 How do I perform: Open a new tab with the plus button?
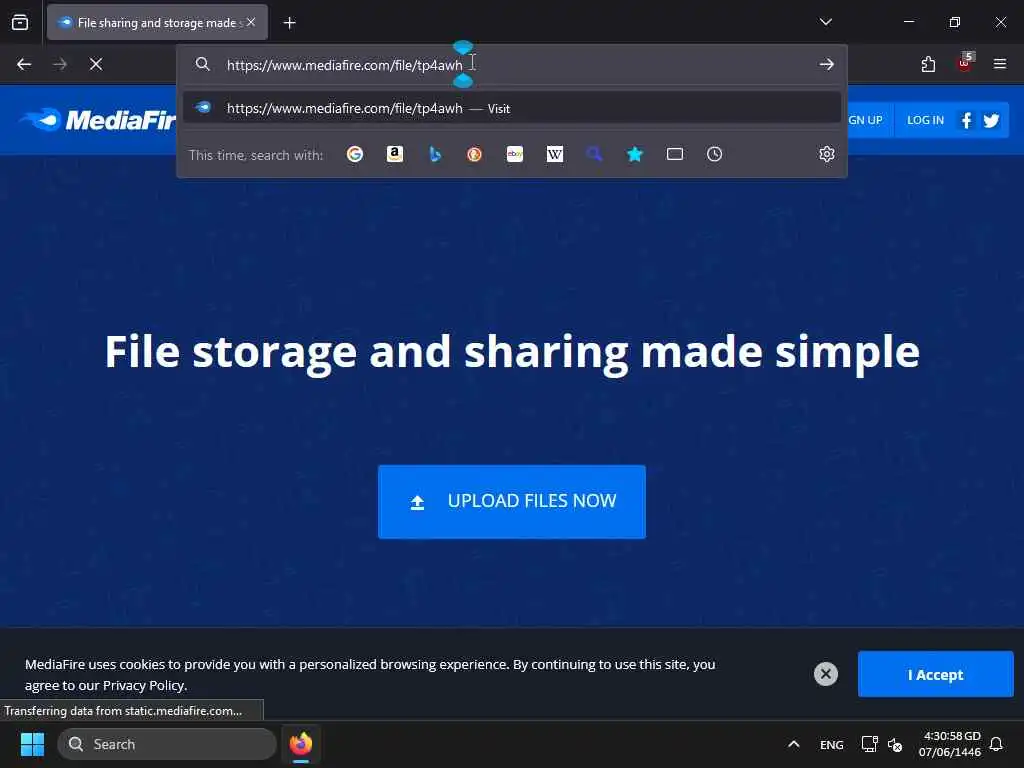289,23
